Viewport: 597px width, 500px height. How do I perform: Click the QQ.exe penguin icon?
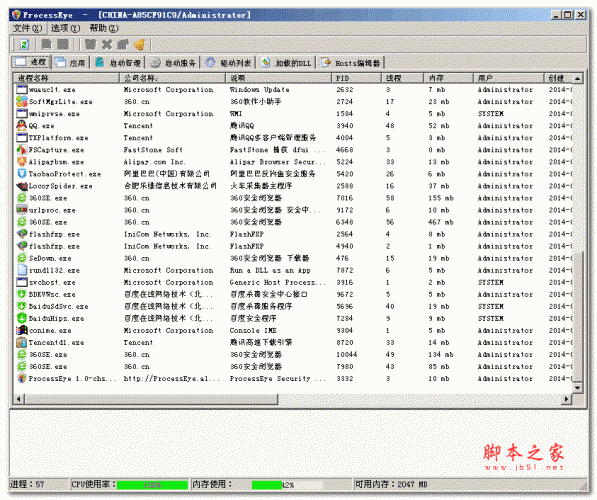click(x=22, y=125)
